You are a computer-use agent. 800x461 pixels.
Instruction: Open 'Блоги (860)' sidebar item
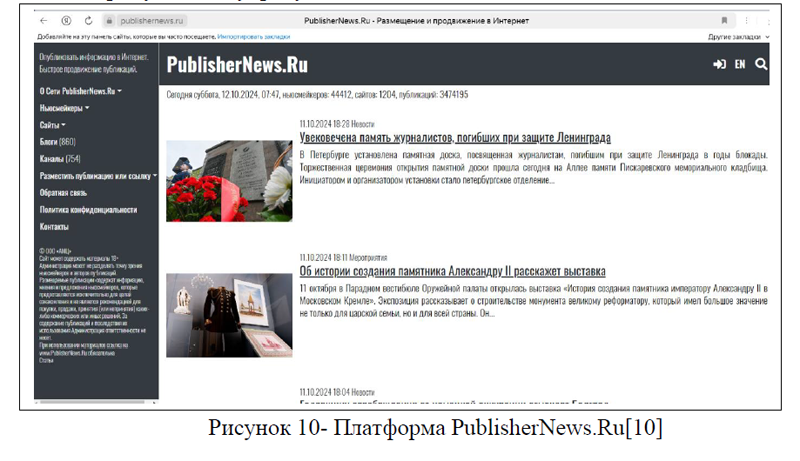(x=58, y=142)
